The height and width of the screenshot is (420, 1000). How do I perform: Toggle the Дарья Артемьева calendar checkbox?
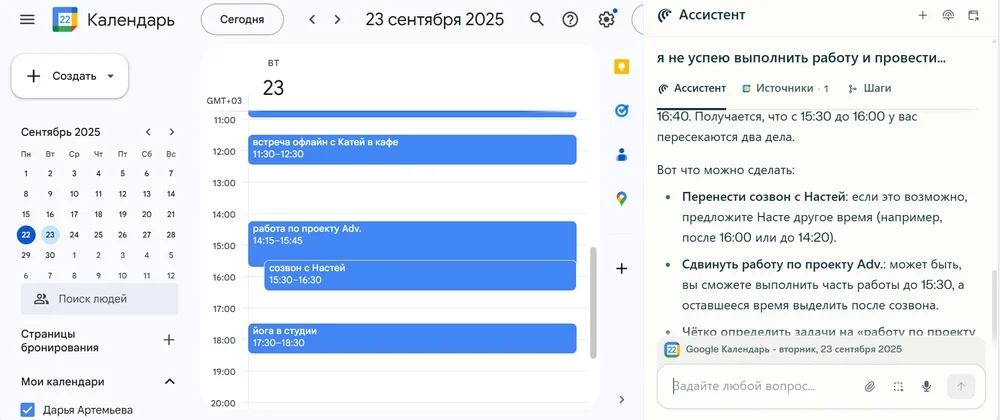click(x=28, y=410)
